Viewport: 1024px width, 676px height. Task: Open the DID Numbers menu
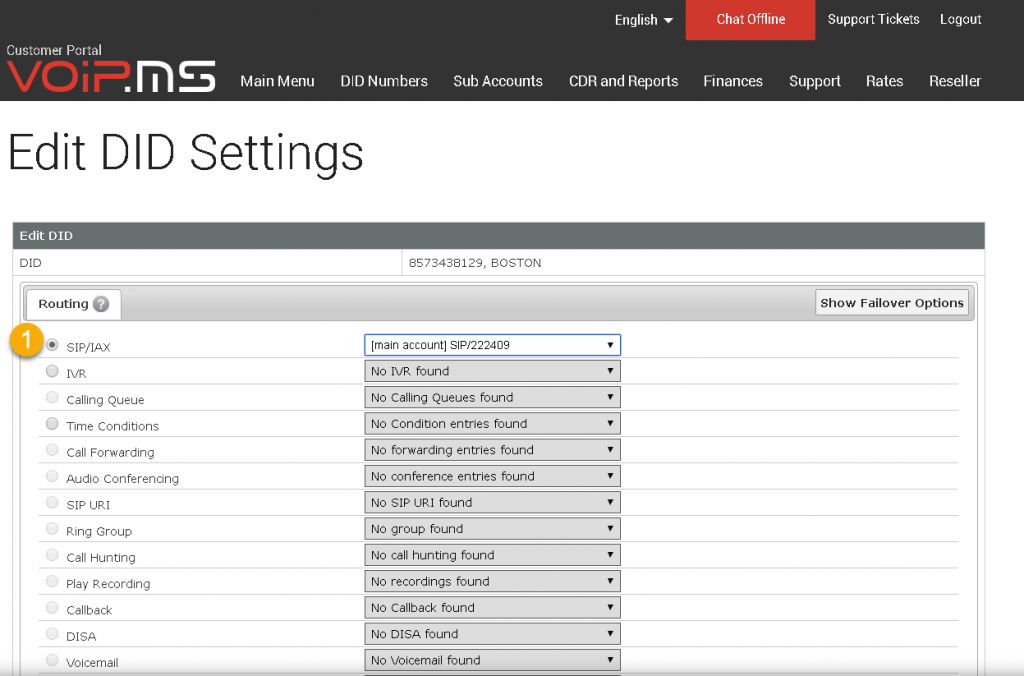(384, 81)
